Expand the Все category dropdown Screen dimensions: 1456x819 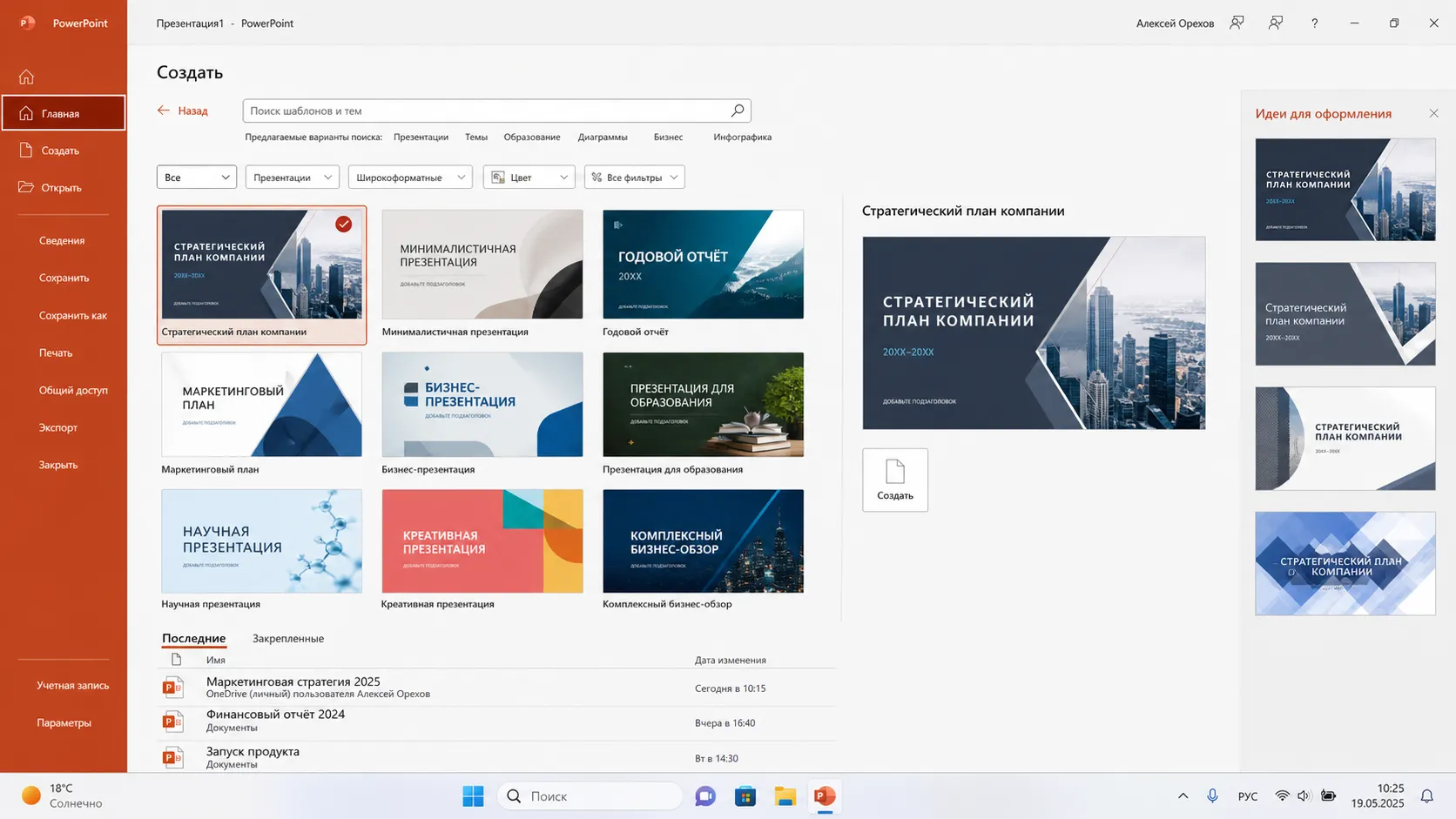click(x=197, y=178)
